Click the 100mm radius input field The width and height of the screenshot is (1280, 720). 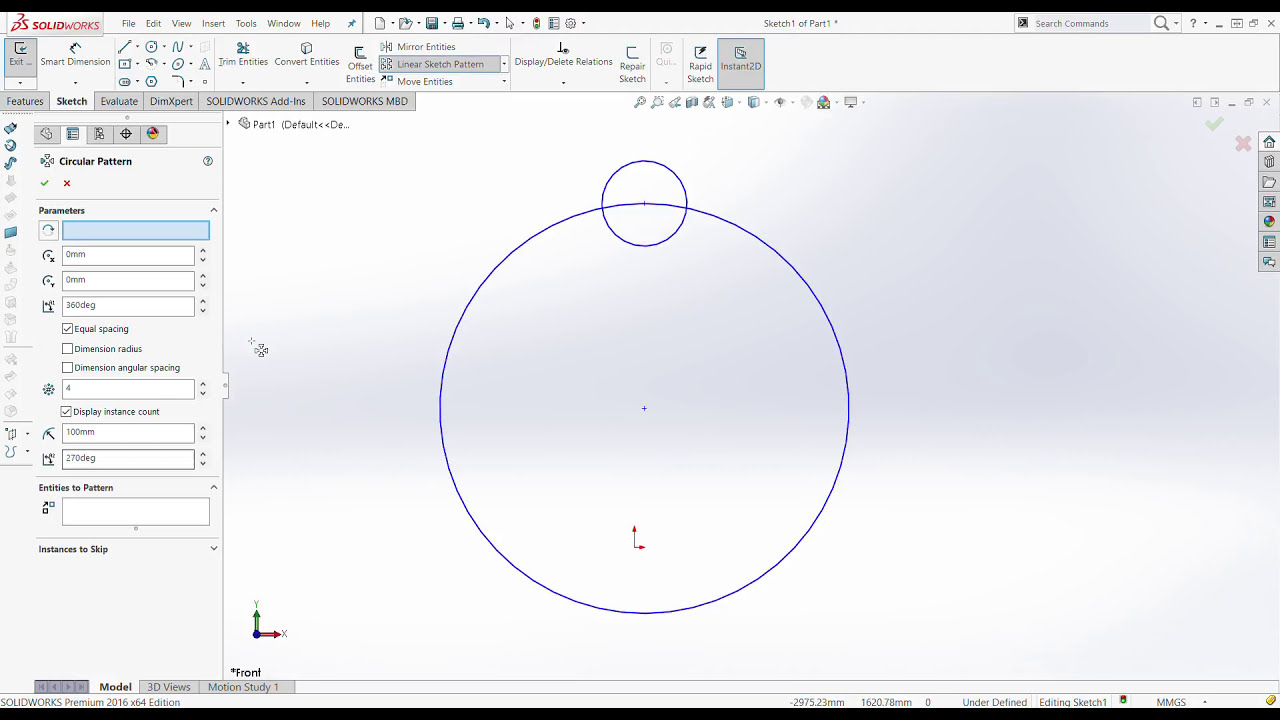(x=128, y=433)
